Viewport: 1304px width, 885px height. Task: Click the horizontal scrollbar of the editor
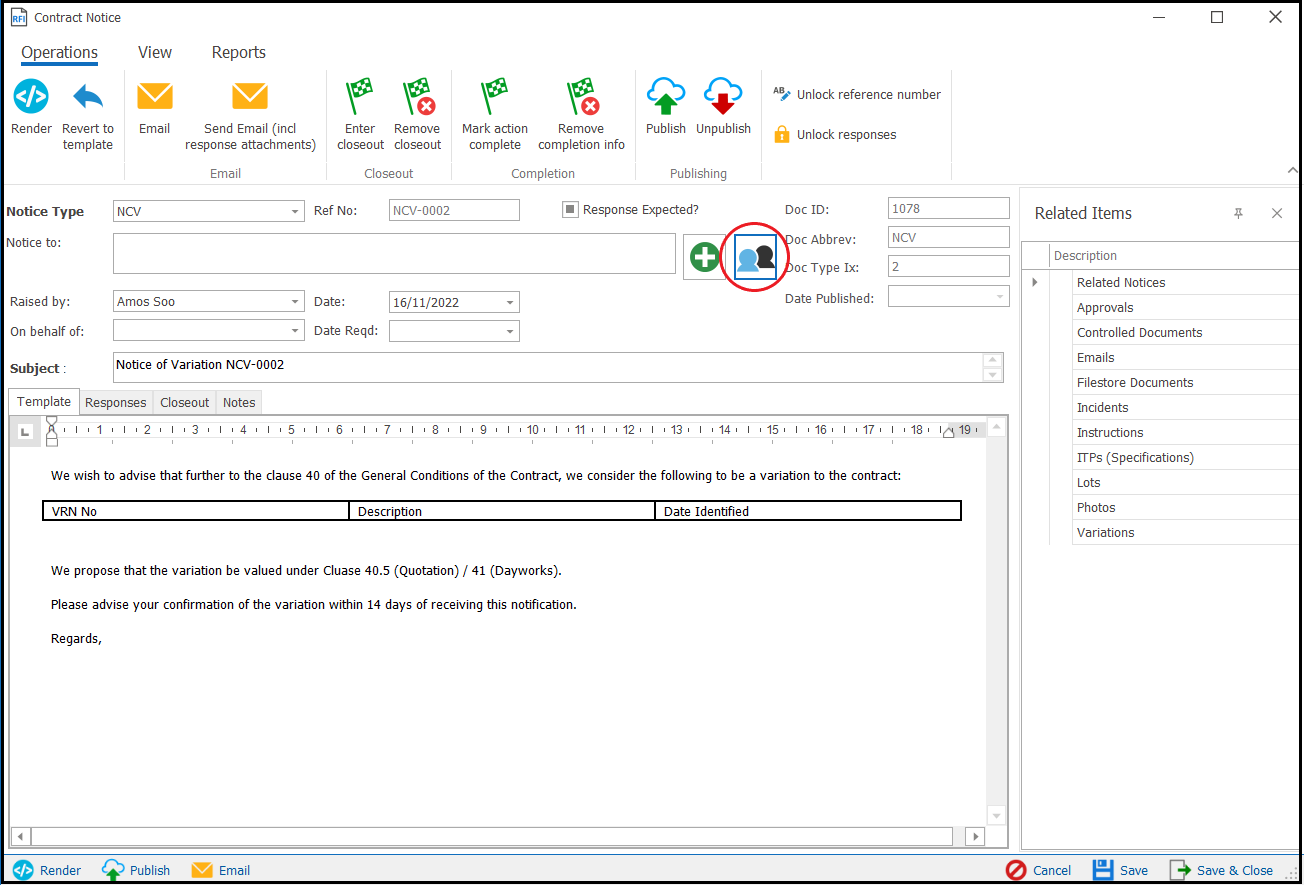[491, 836]
